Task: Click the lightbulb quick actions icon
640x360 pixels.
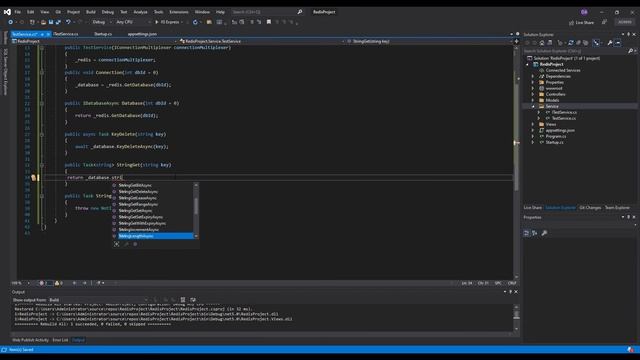Action: click(x=34, y=178)
